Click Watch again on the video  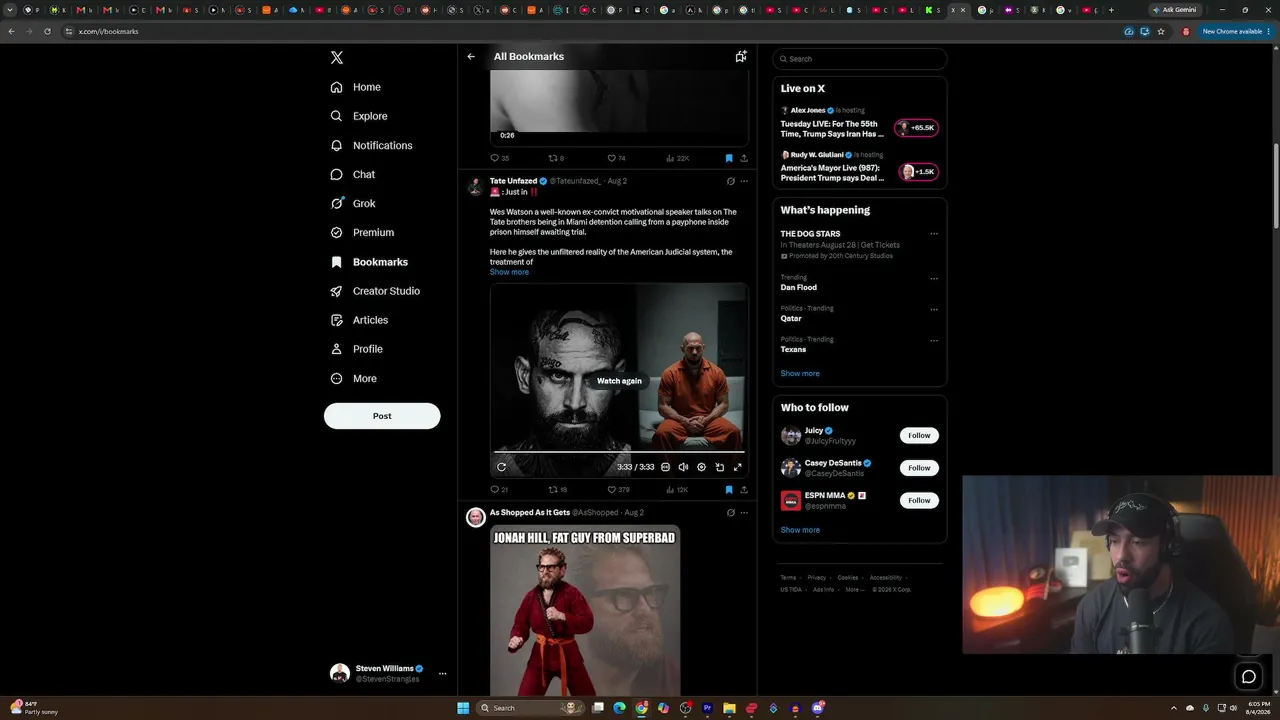point(619,381)
